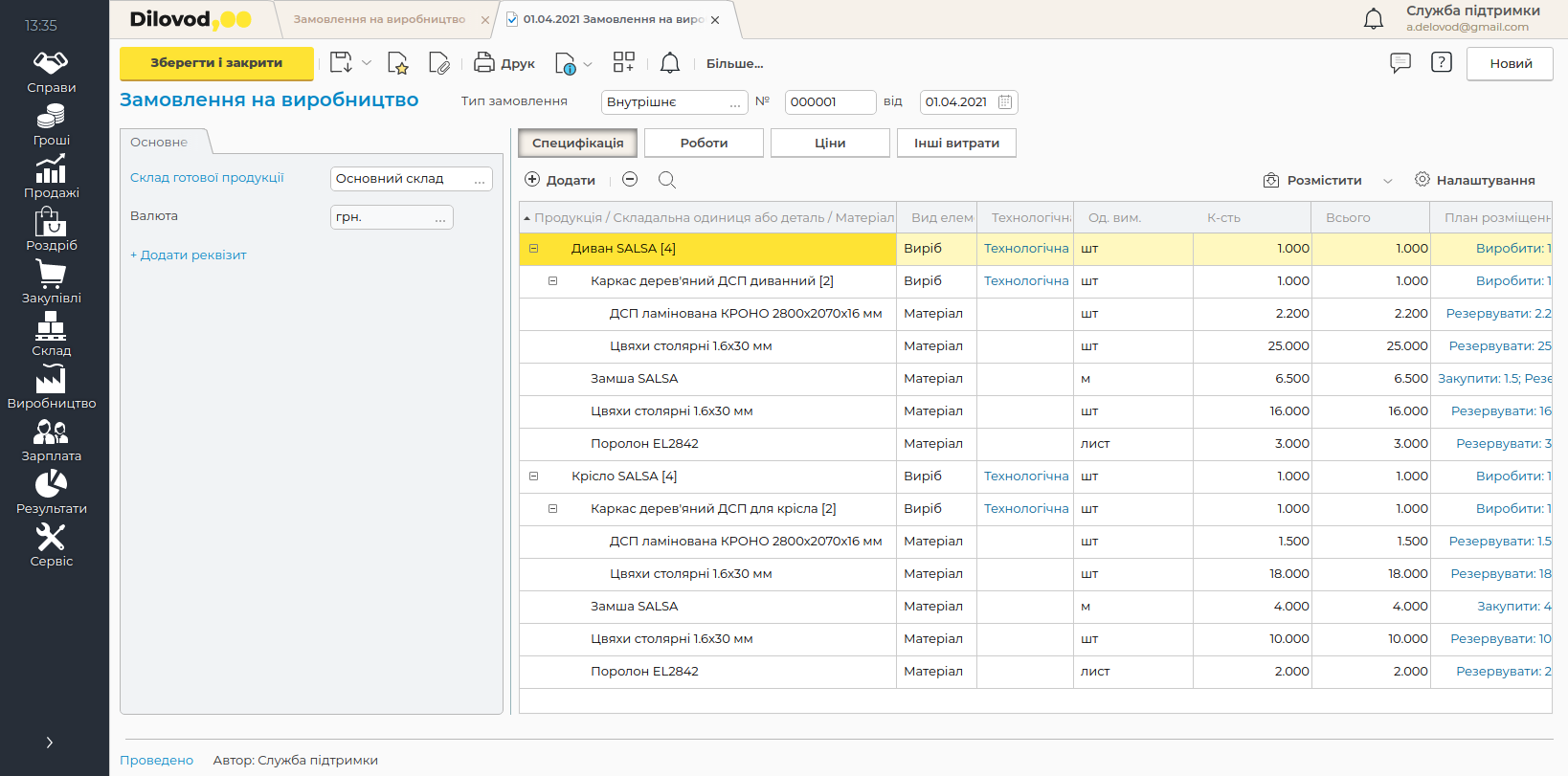The width and height of the screenshot is (1568, 776).
Task: Expand the left sidebar with bottom chevron
Action: point(50,743)
